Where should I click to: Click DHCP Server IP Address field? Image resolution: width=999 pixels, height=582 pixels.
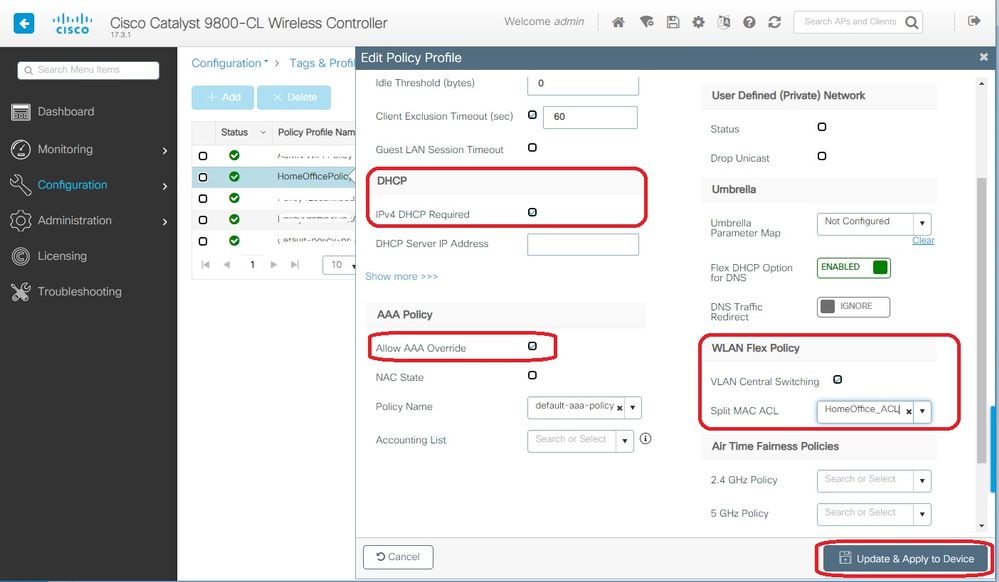[x=583, y=245]
